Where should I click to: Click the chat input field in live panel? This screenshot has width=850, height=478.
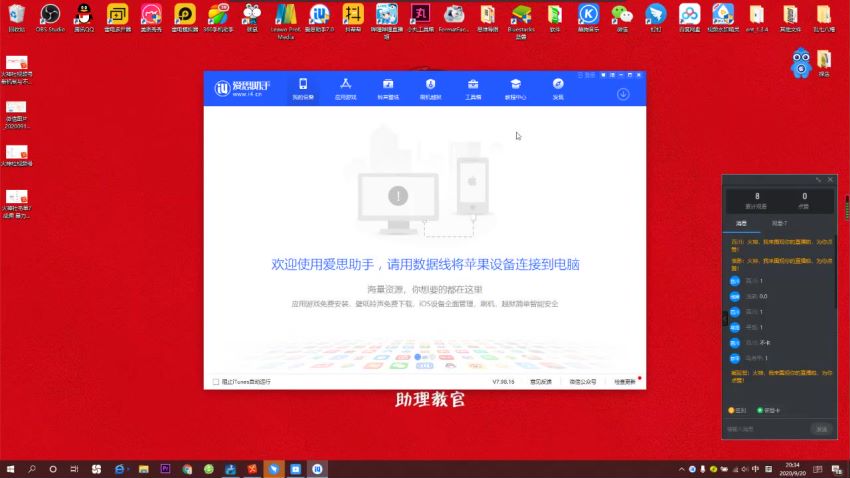tap(767, 429)
